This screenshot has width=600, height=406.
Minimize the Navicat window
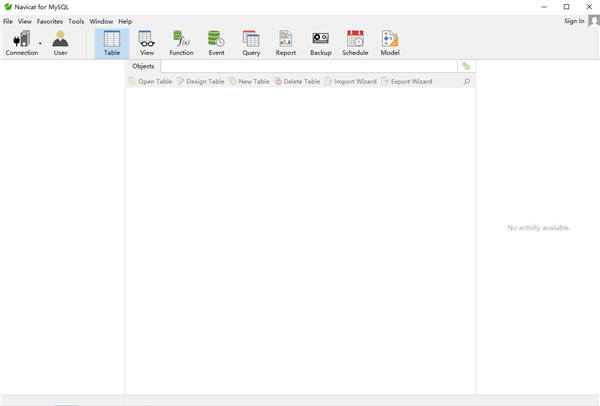pyautogui.click(x=544, y=7)
